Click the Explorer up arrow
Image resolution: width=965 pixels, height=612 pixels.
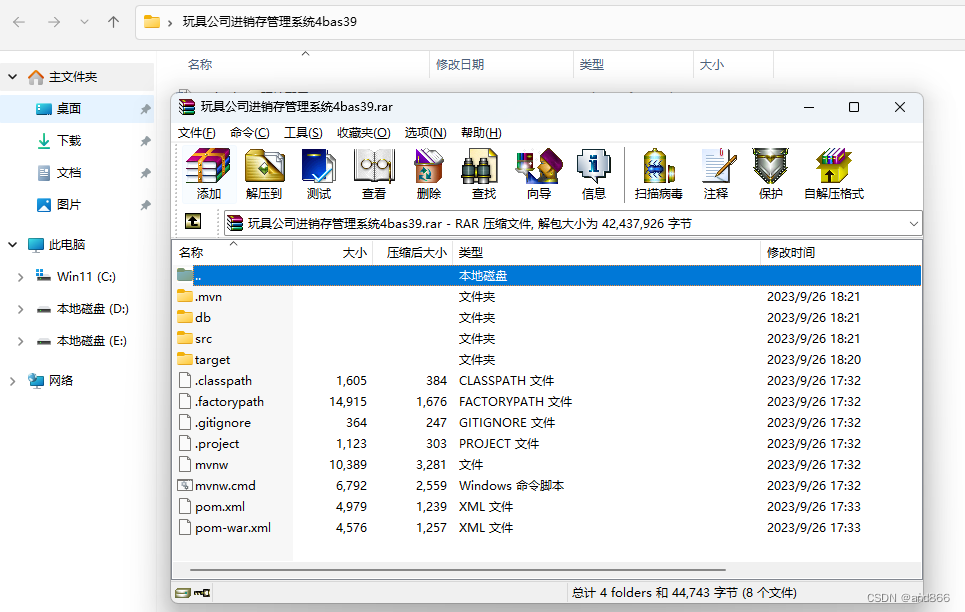tap(113, 22)
